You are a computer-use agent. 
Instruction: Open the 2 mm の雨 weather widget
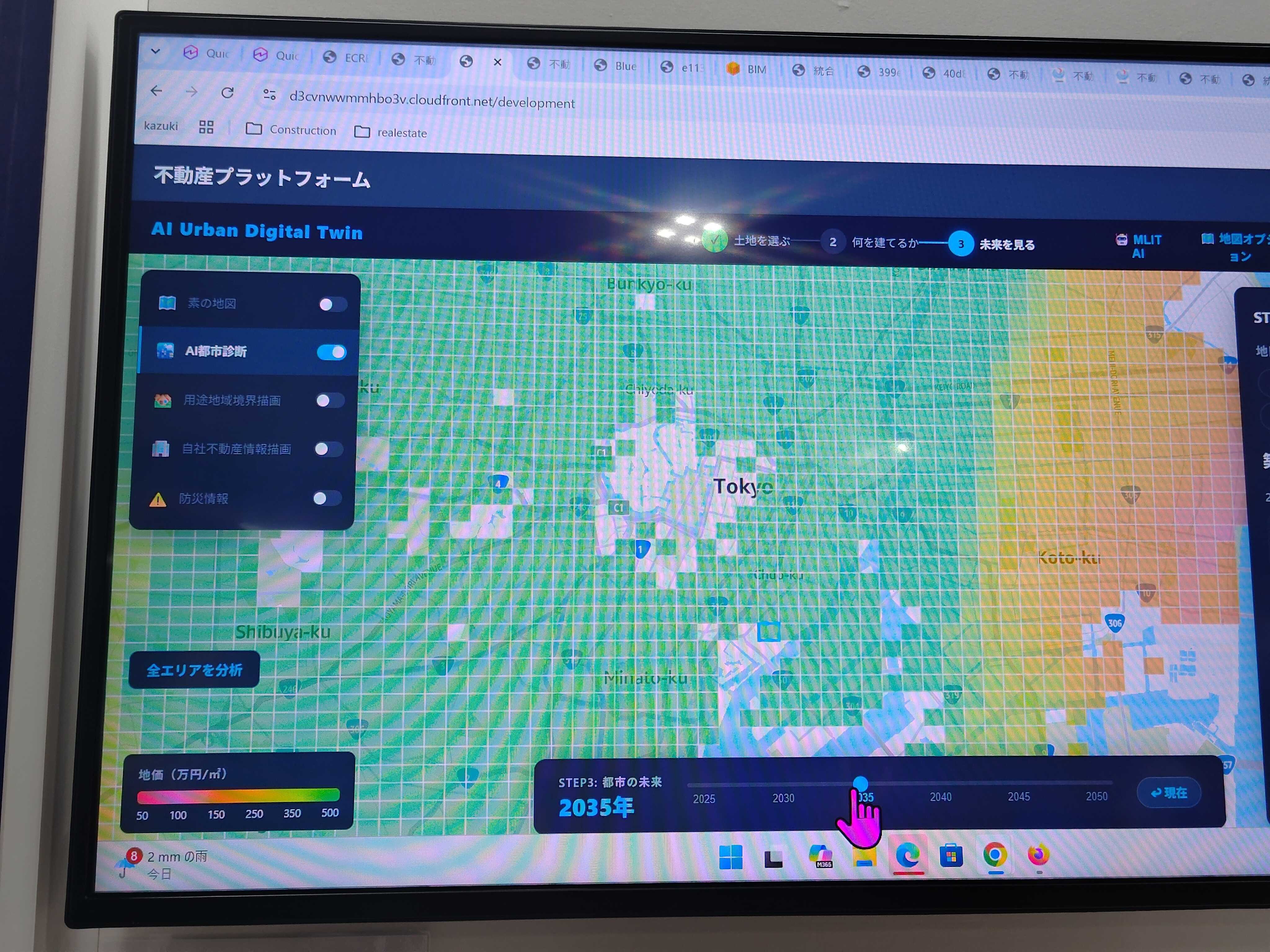[x=162, y=865]
